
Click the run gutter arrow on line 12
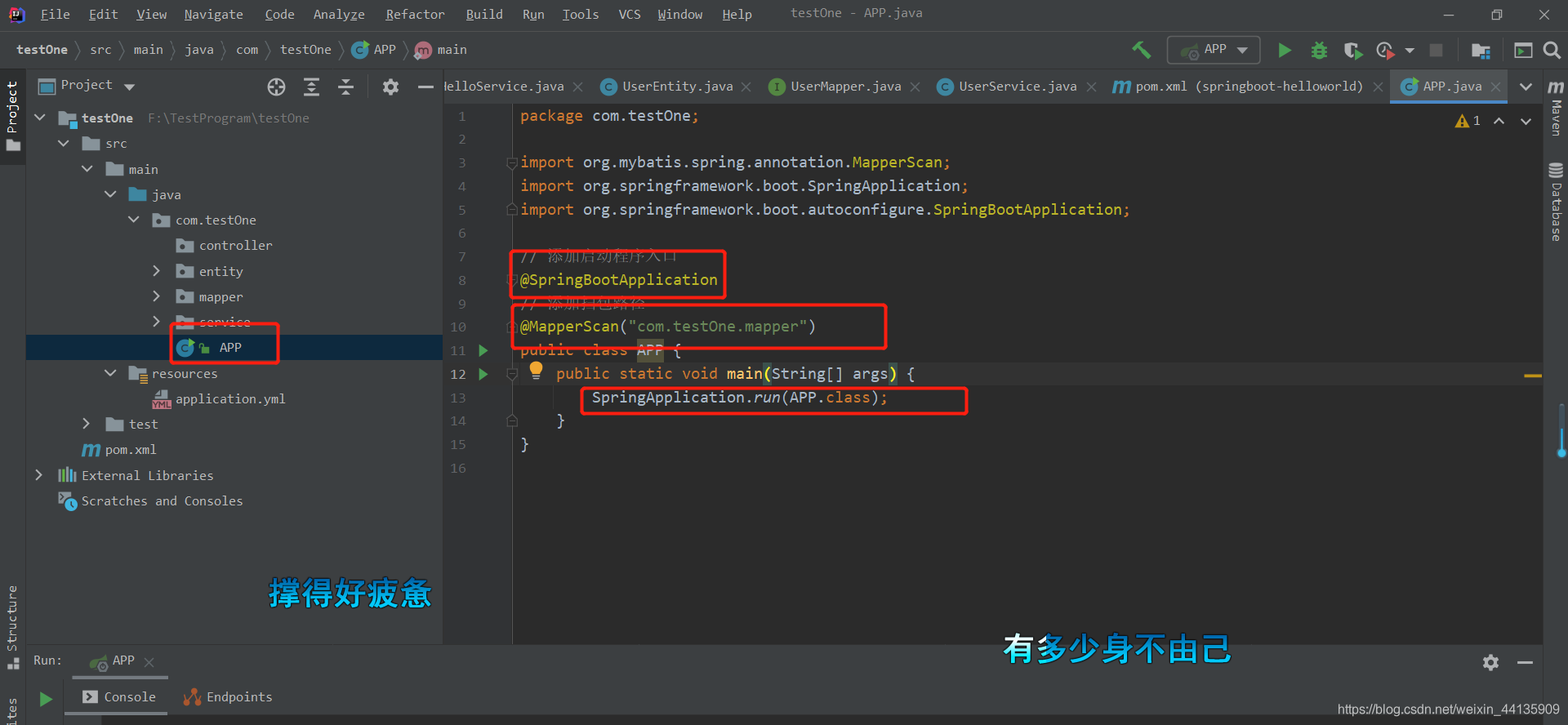coord(483,374)
